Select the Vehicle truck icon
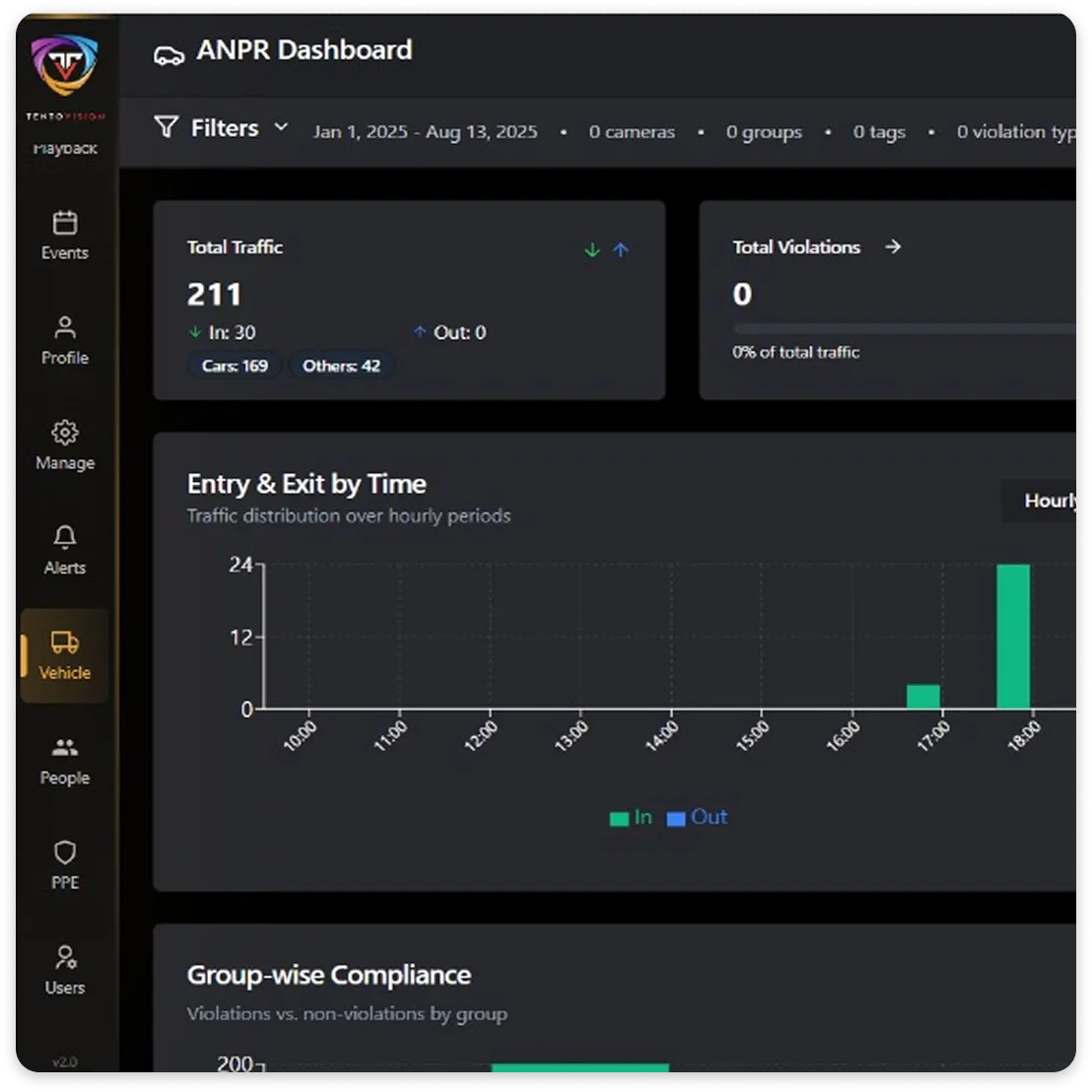This screenshot has height=1092, width=1092. [x=65, y=644]
